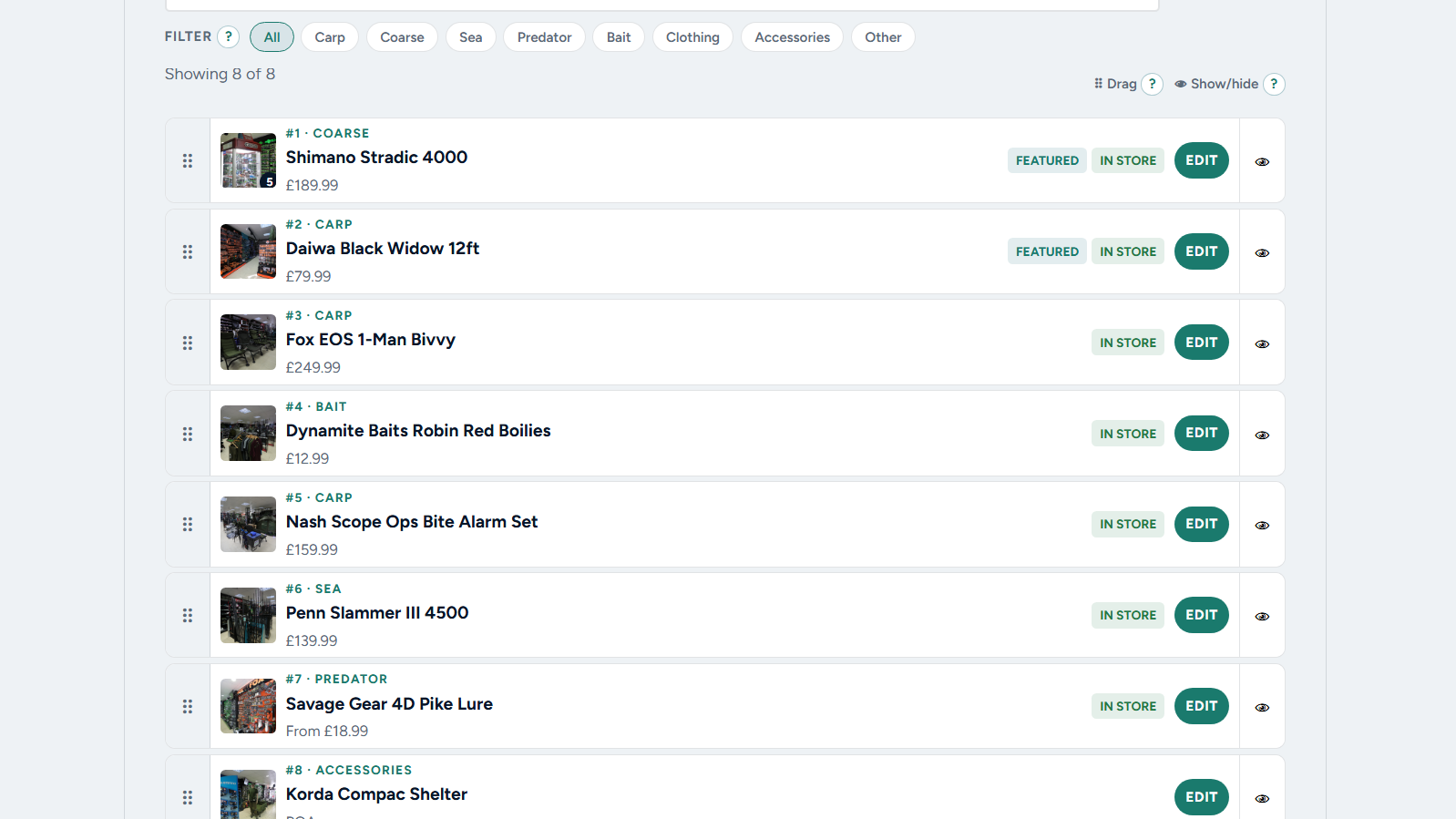Edit the Fox EOS 1-Man Bivvy product
The height and width of the screenshot is (819, 1456).
point(1202,343)
